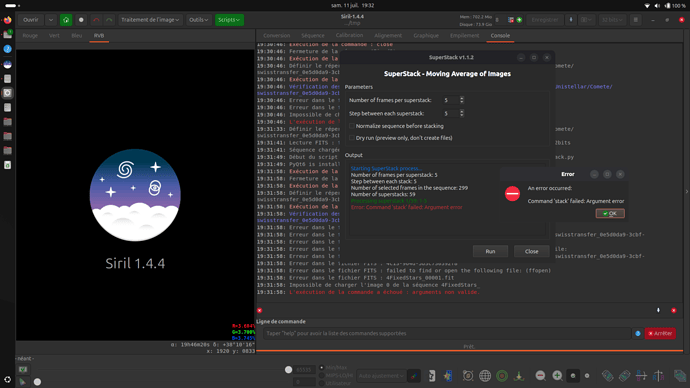Click the zoom to fit icon
The width and height of the screenshot is (690, 388).
pyautogui.click(x=573, y=376)
